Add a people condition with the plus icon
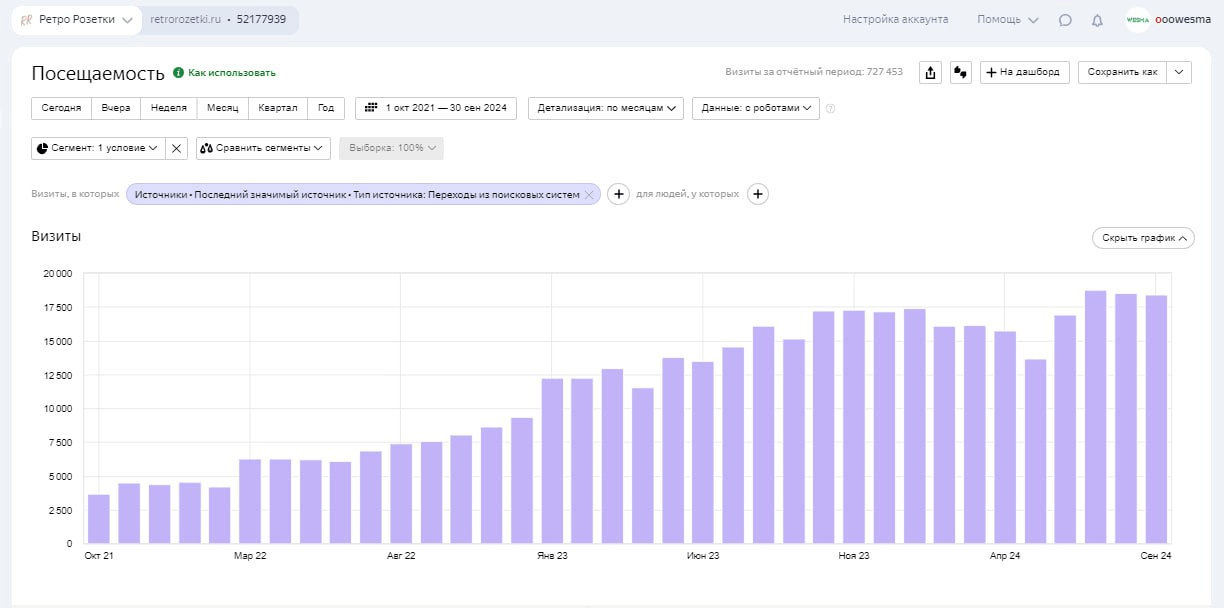 coord(758,194)
